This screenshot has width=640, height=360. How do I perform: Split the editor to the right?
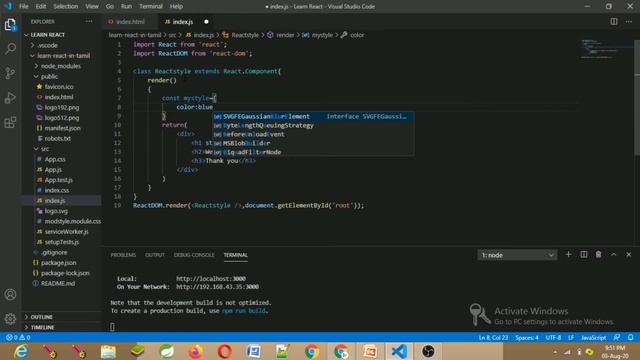[613, 22]
